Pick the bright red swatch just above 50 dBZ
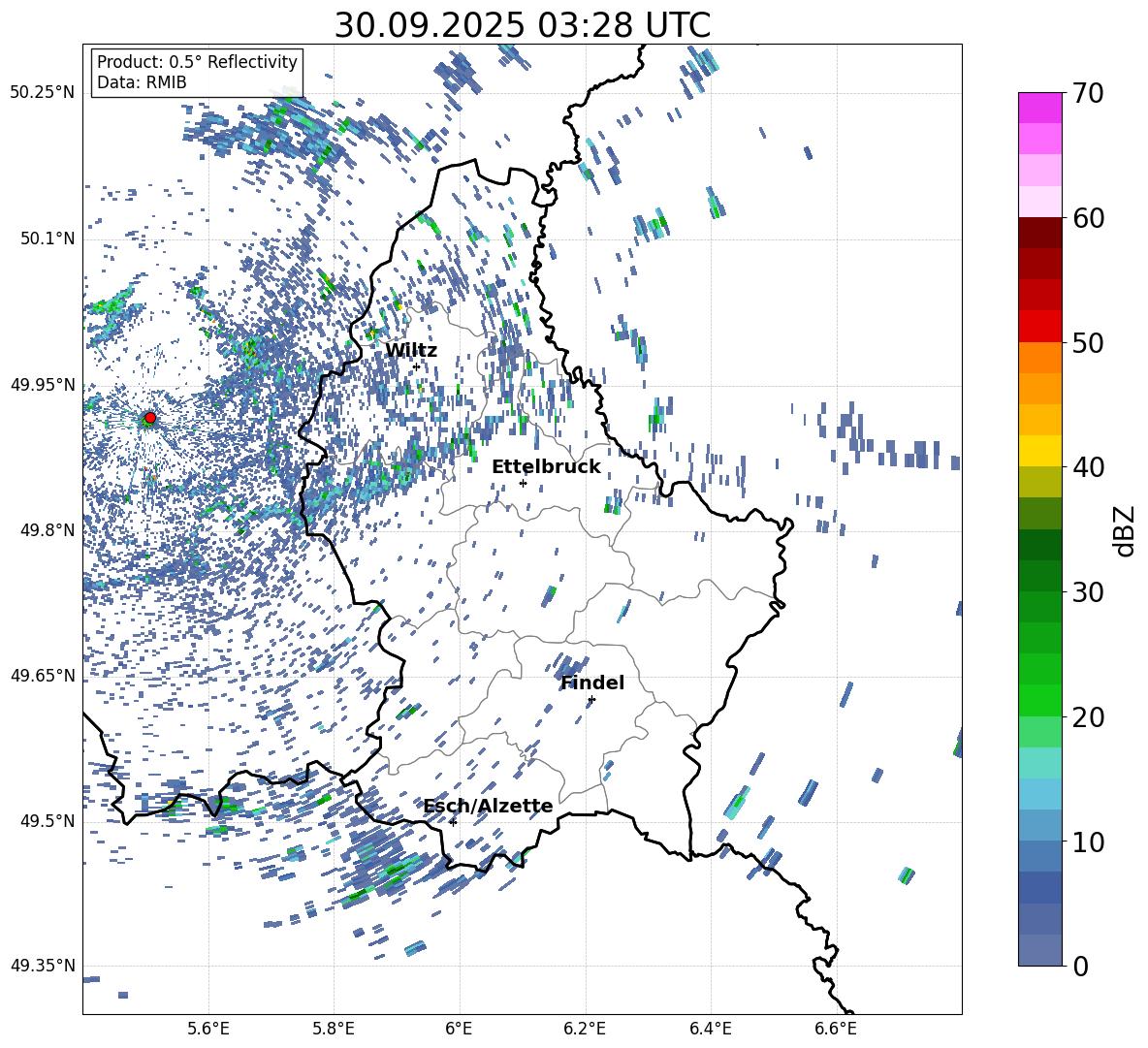 point(1040,326)
